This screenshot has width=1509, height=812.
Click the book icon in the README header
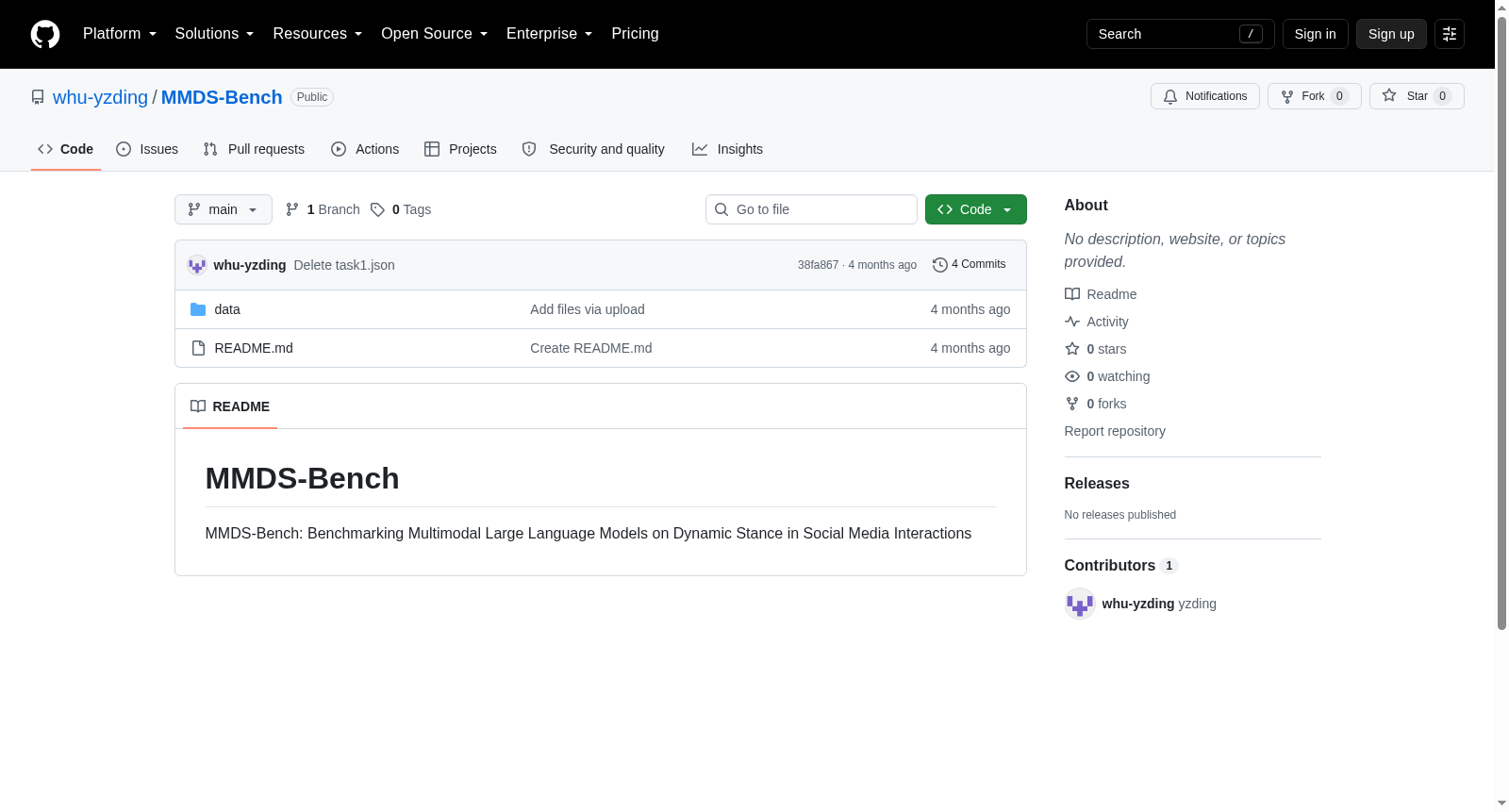pos(198,406)
